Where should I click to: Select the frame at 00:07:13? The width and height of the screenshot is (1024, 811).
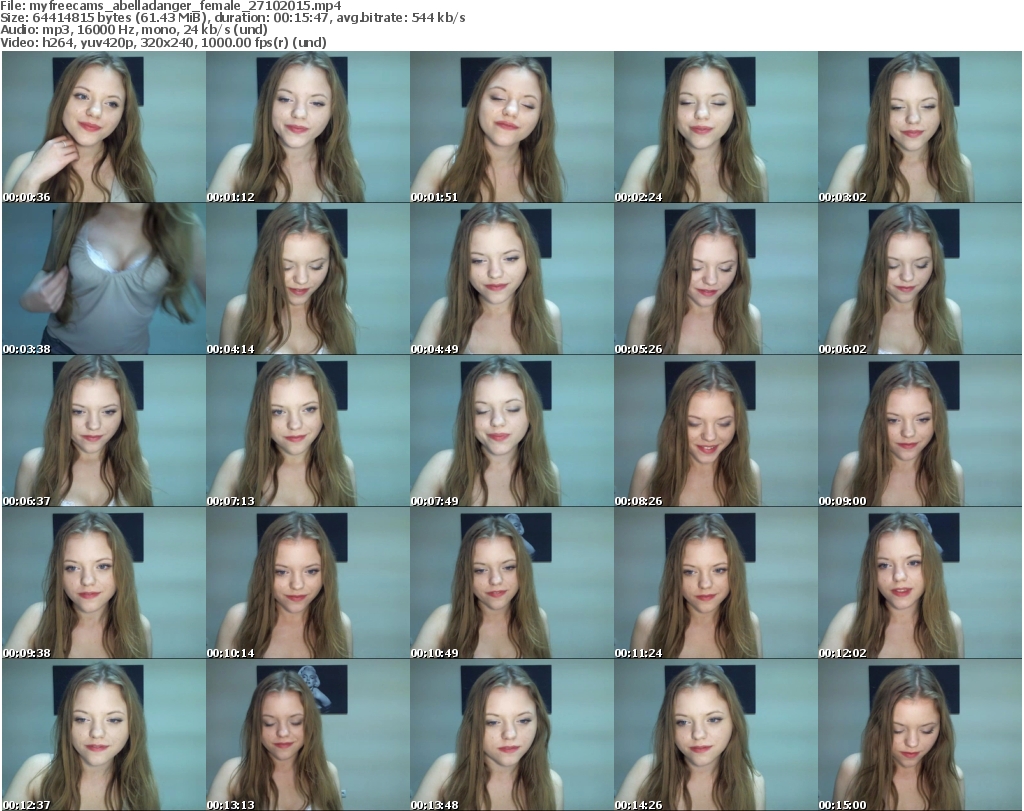click(308, 431)
